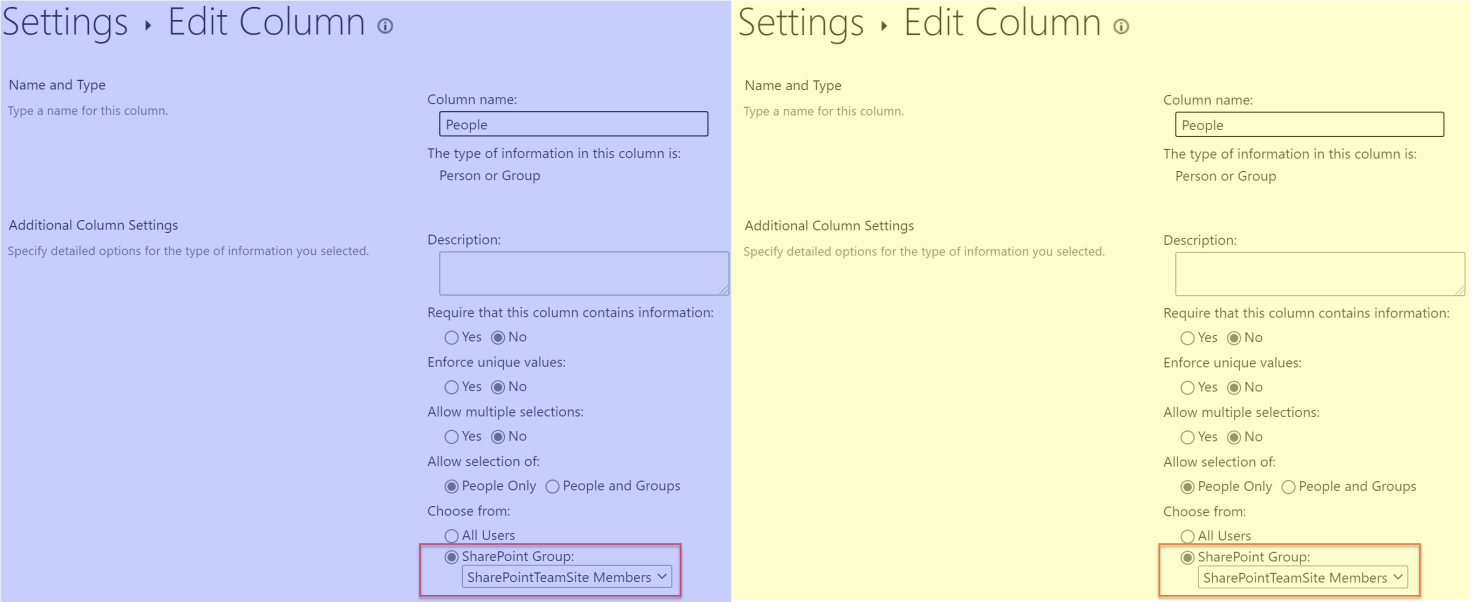Click Column name field in blue panel
Screen dimensions: 1472x602
click(x=574, y=124)
